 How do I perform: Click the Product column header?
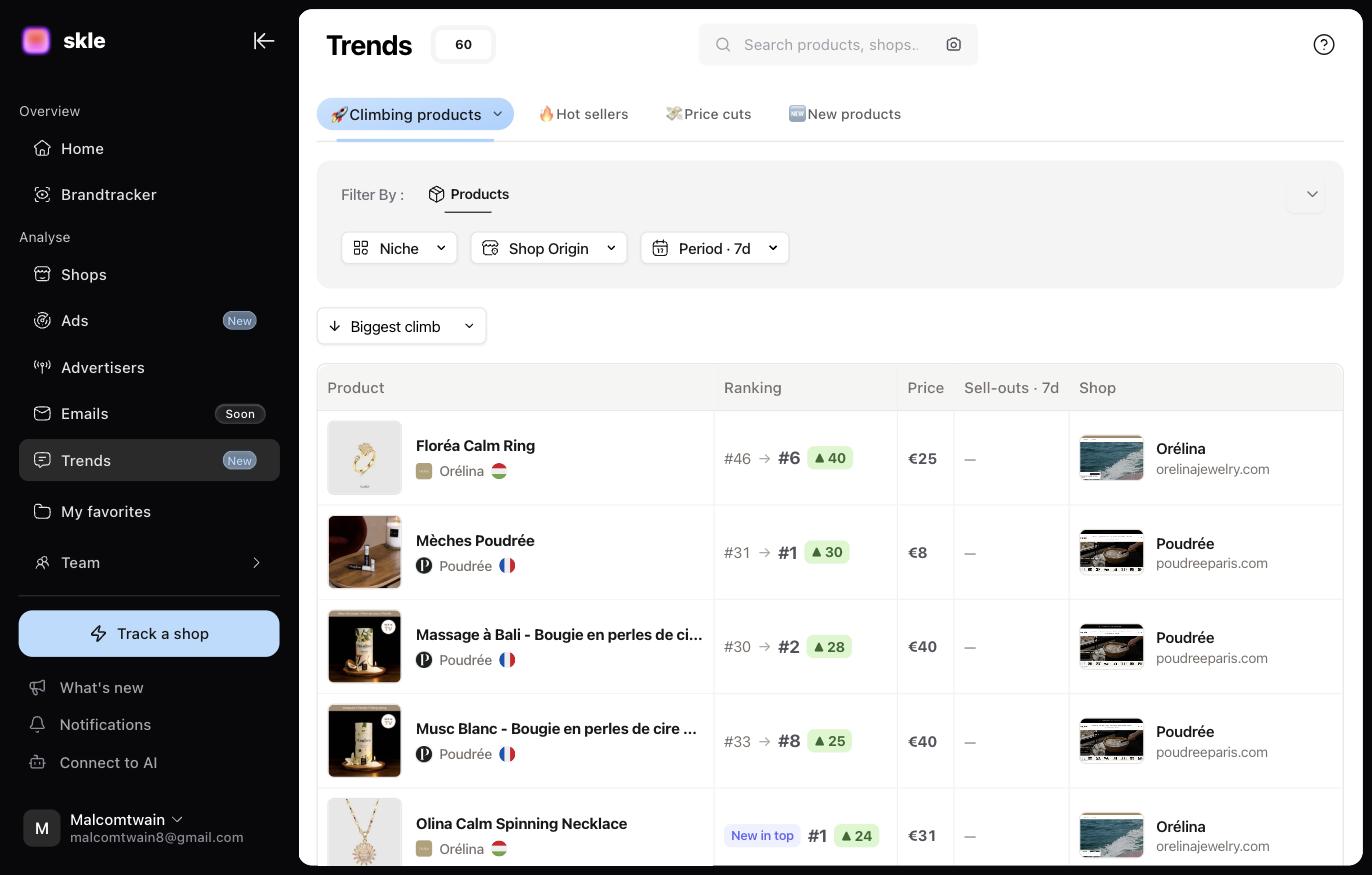[x=356, y=388]
